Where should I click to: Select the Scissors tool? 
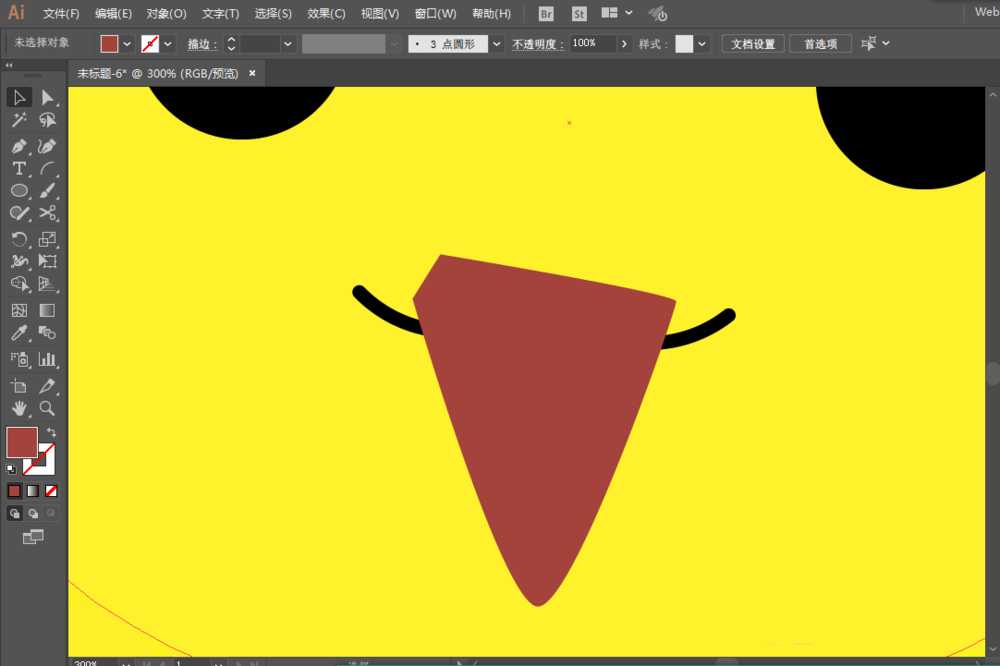coord(47,213)
